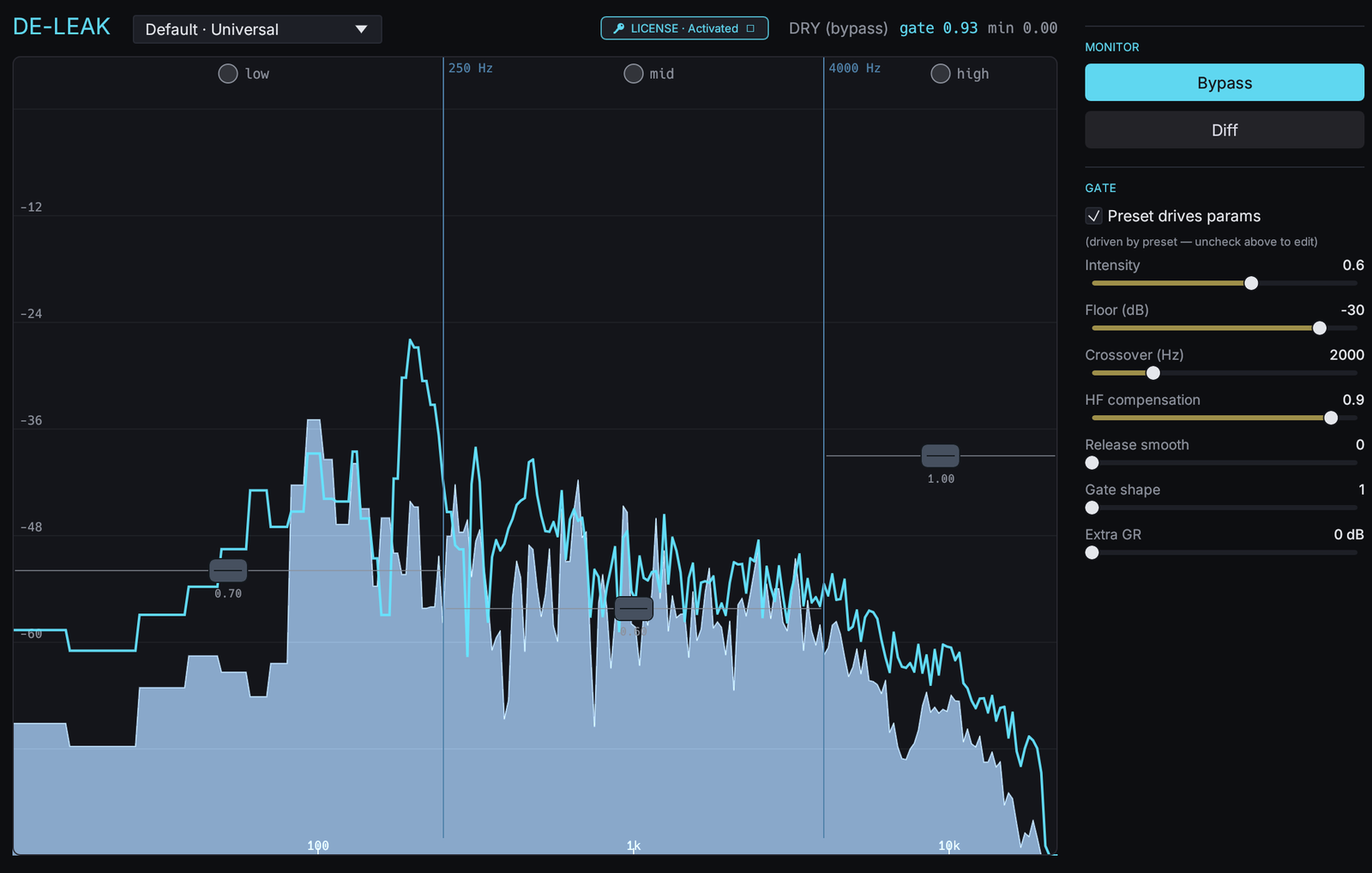Viewport: 1372px width, 873px height.
Task: Click the HF compensation slider handle
Action: click(x=1331, y=418)
